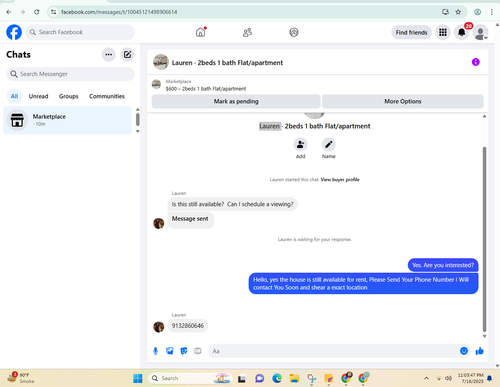Click the conversation vertical scrollbar

(x=484, y=239)
